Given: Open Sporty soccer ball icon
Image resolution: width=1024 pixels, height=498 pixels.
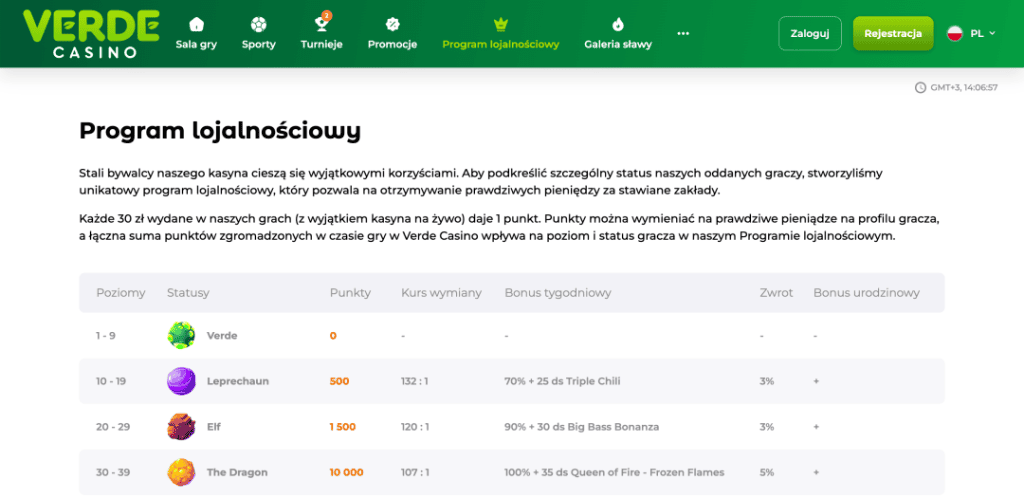Looking at the screenshot, I should point(259,25).
